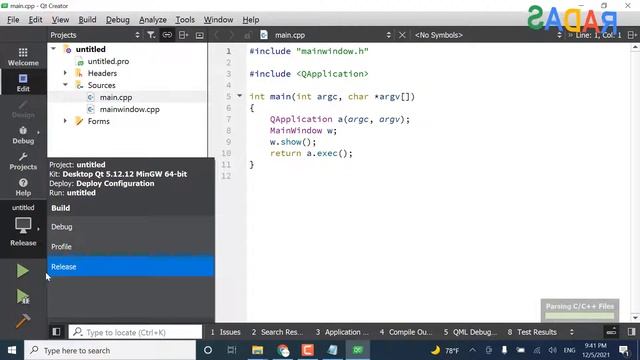Split the Projects pane
The width and height of the screenshot is (640, 360).
point(184,35)
